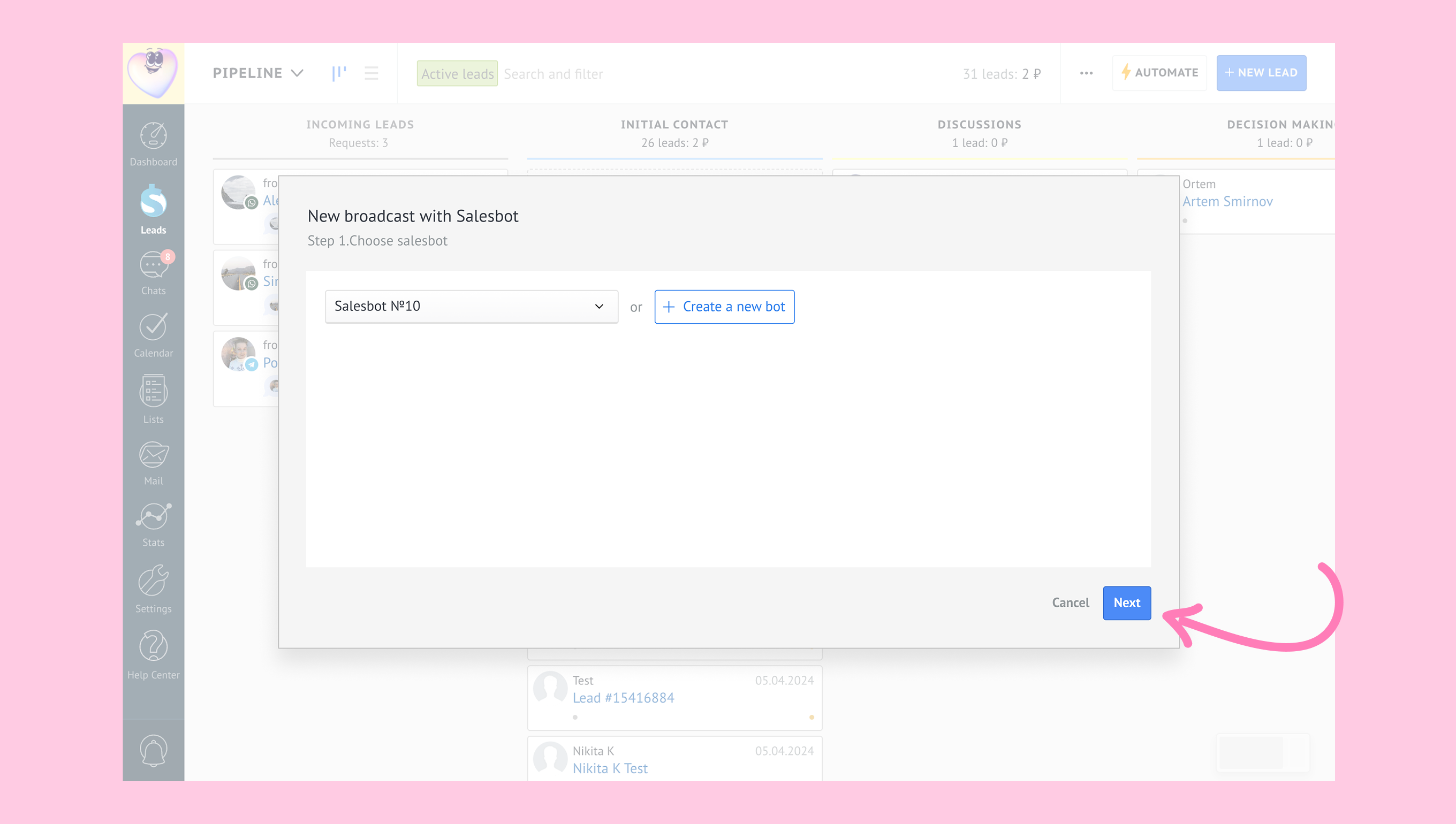Expand the Salesbot №10 dropdown

[x=472, y=306]
